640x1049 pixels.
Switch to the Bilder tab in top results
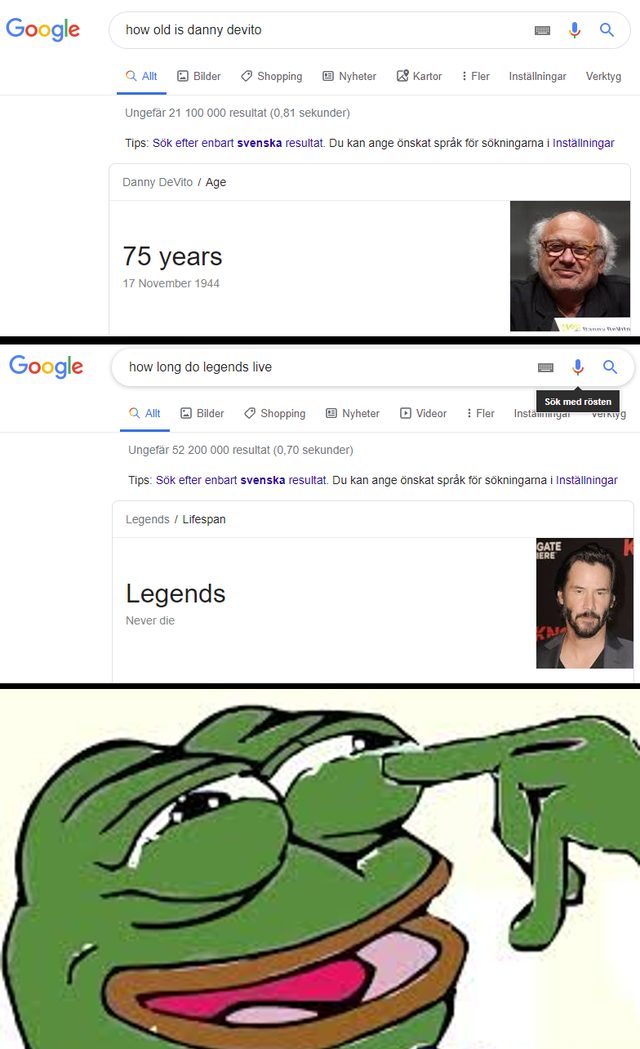click(x=199, y=76)
